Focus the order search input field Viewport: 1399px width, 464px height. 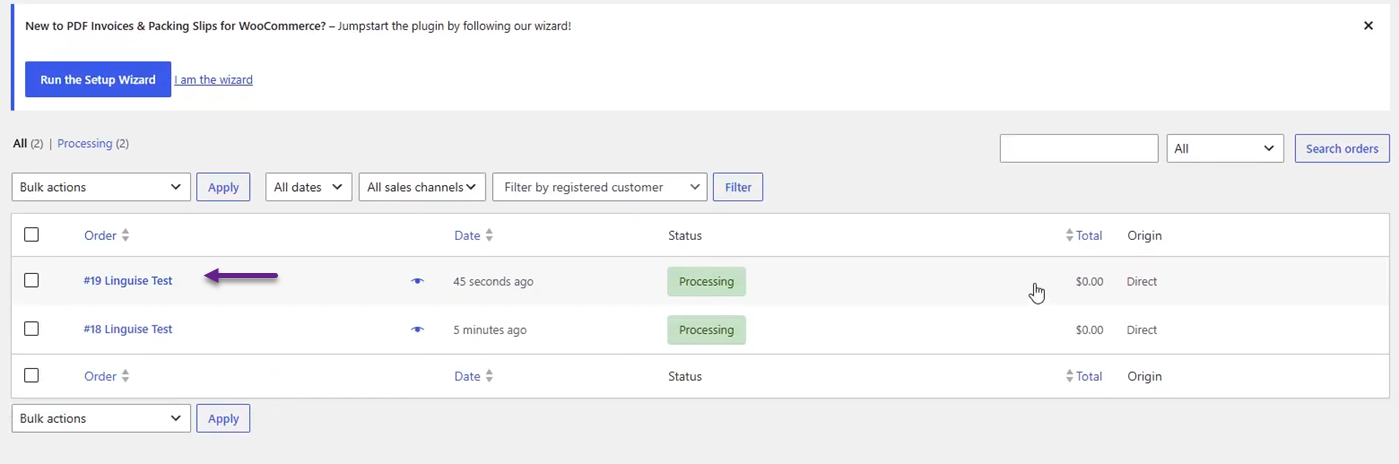pyautogui.click(x=1079, y=148)
